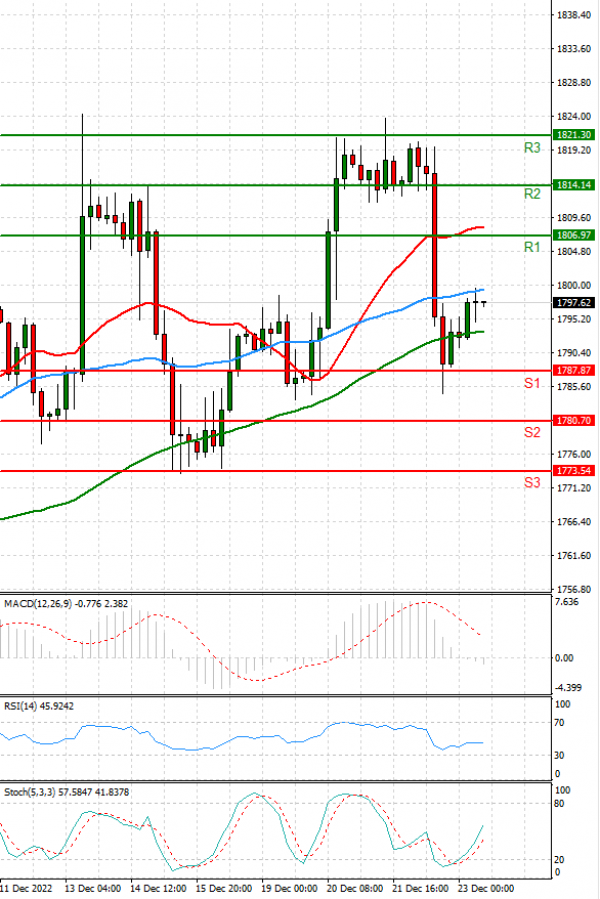Click the R1 resistance price tag 1806.97

click(x=573, y=235)
